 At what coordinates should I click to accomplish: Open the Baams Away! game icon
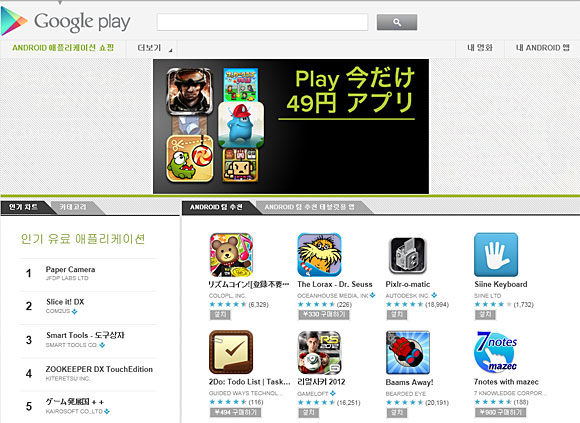(408, 352)
